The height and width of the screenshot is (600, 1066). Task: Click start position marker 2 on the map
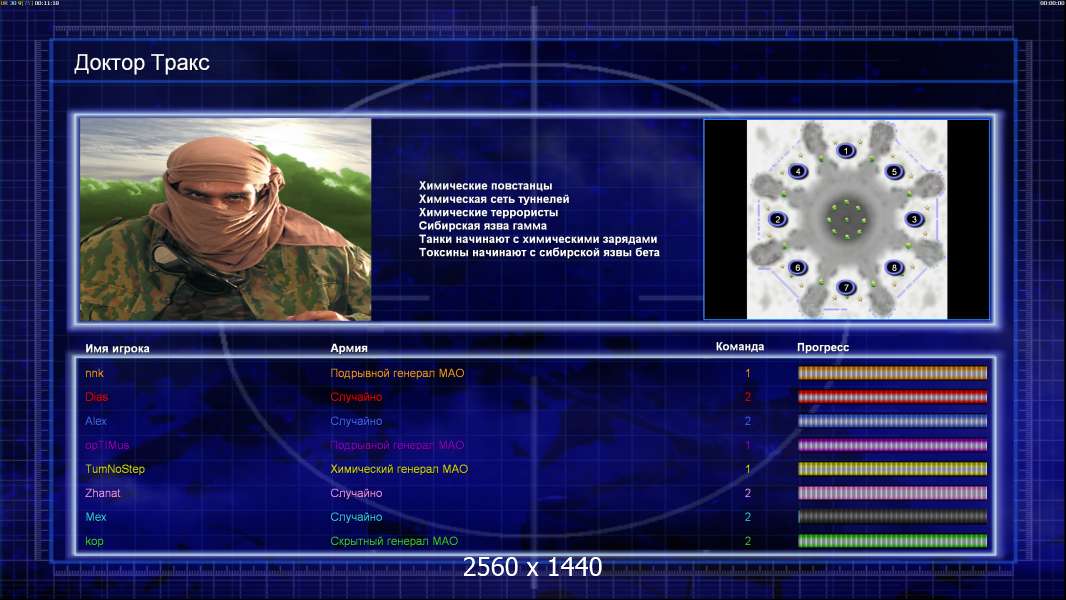point(778,219)
